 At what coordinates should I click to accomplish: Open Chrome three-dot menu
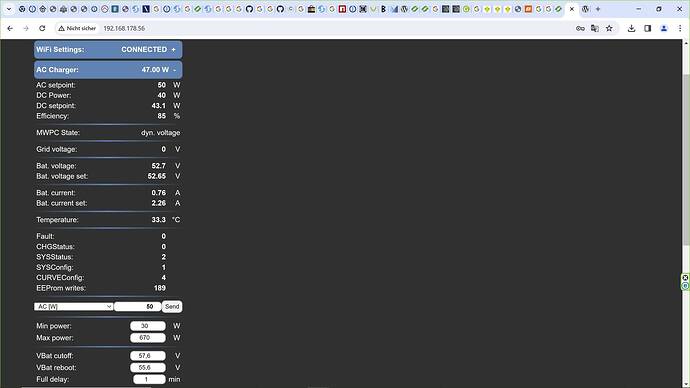(679, 28)
